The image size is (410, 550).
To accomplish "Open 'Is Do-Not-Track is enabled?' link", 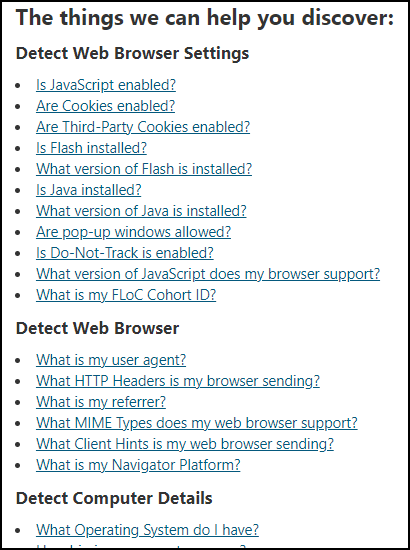I will click(x=125, y=253).
